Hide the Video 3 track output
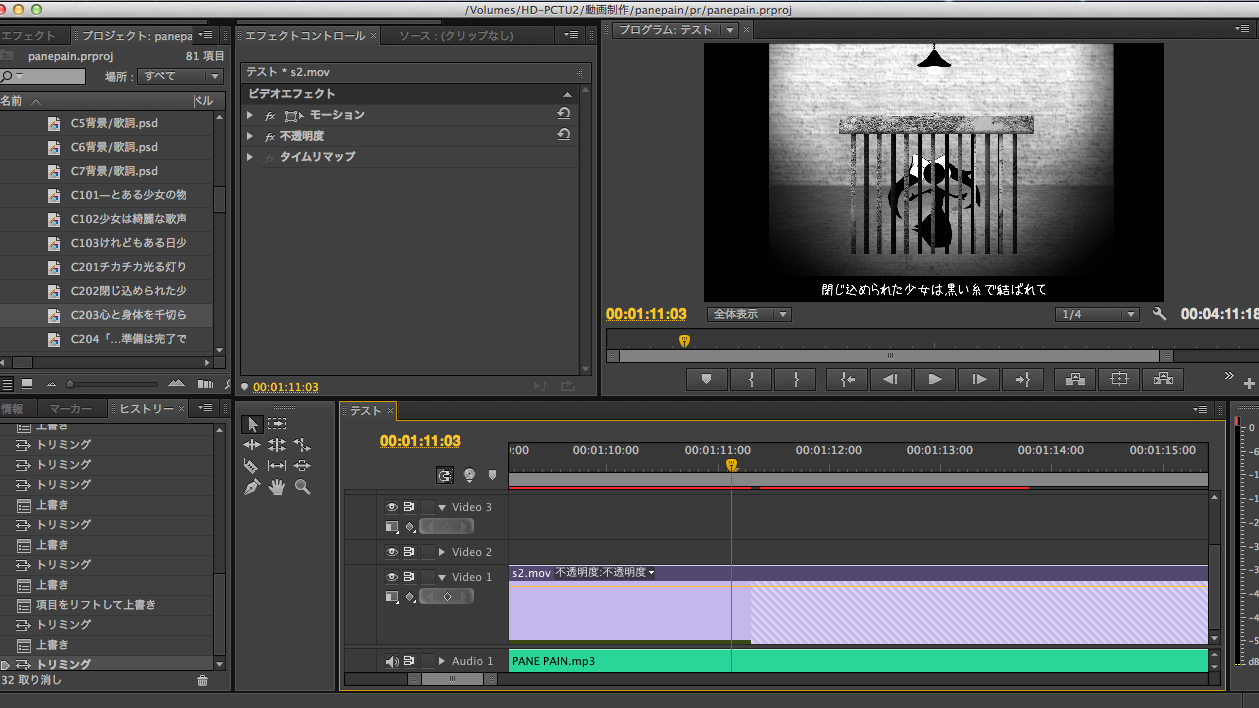1259x708 pixels. pyautogui.click(x=392, y=507)
